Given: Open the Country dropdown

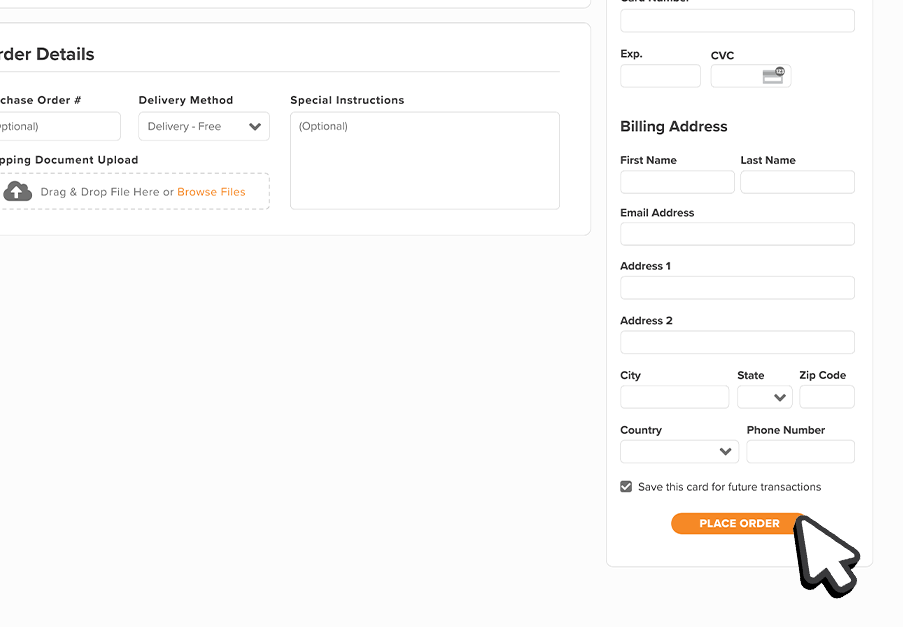Looking at the screenshot, I should (x=679, y=452).
